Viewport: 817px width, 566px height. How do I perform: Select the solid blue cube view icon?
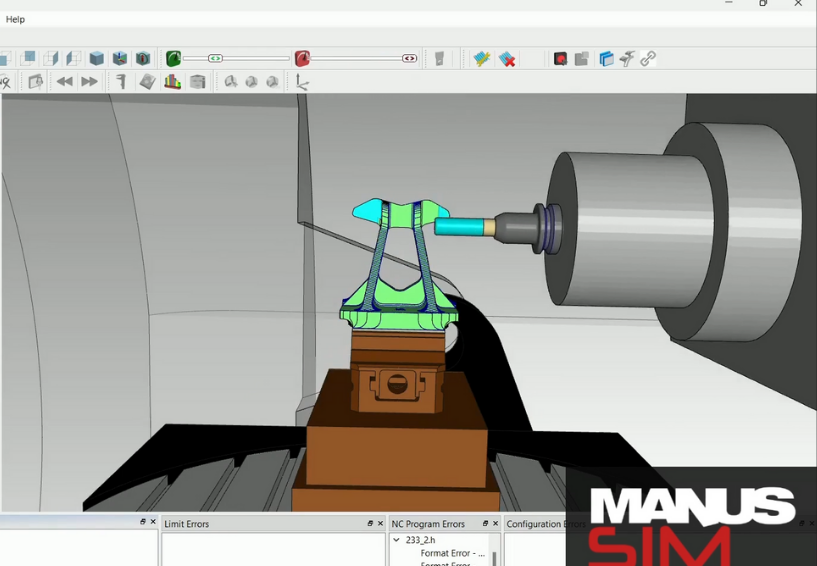click(97, 59)
